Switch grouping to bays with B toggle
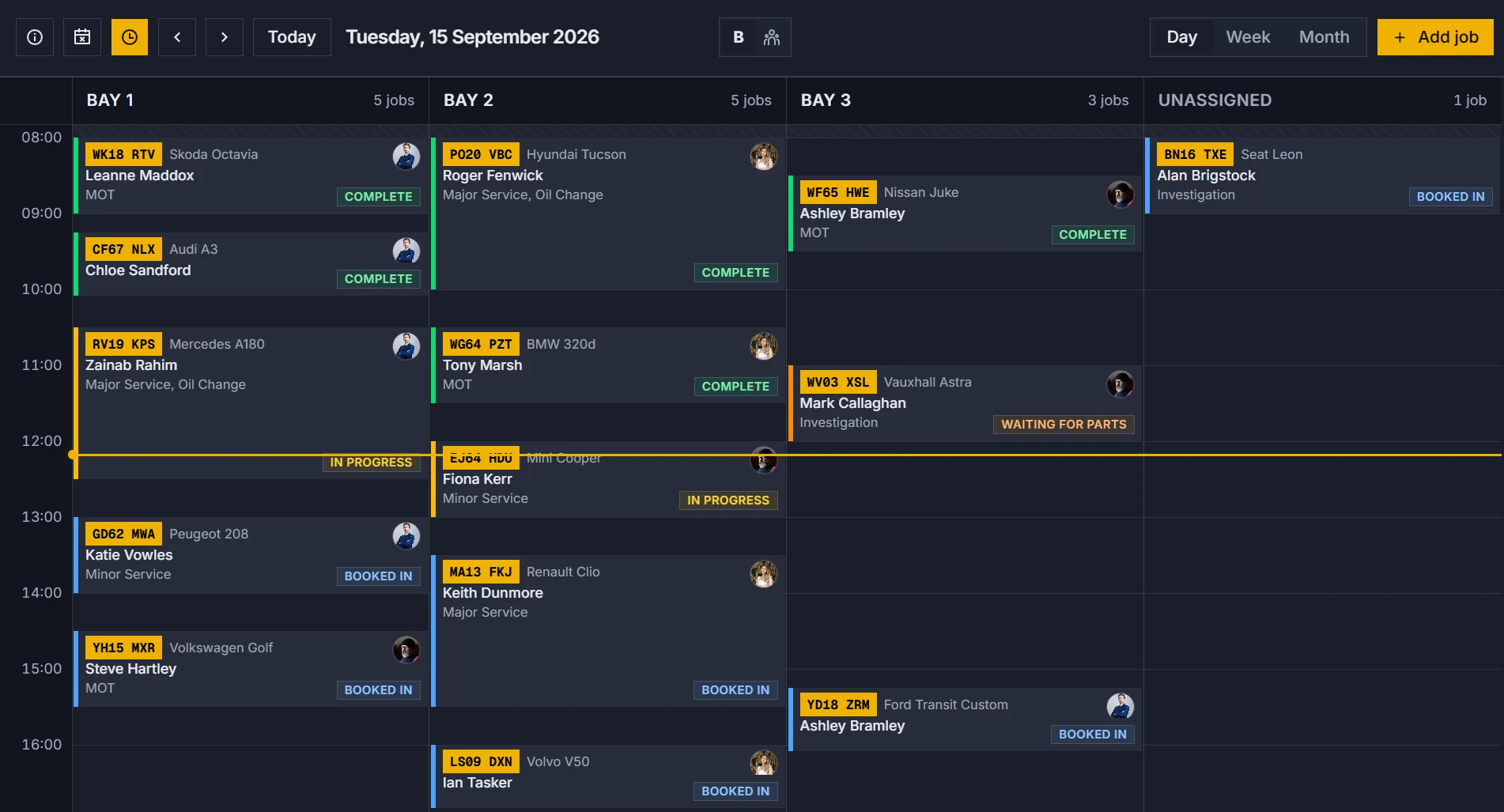The width and height of the screenshot is (1504, 812). [x=738, y=37]
